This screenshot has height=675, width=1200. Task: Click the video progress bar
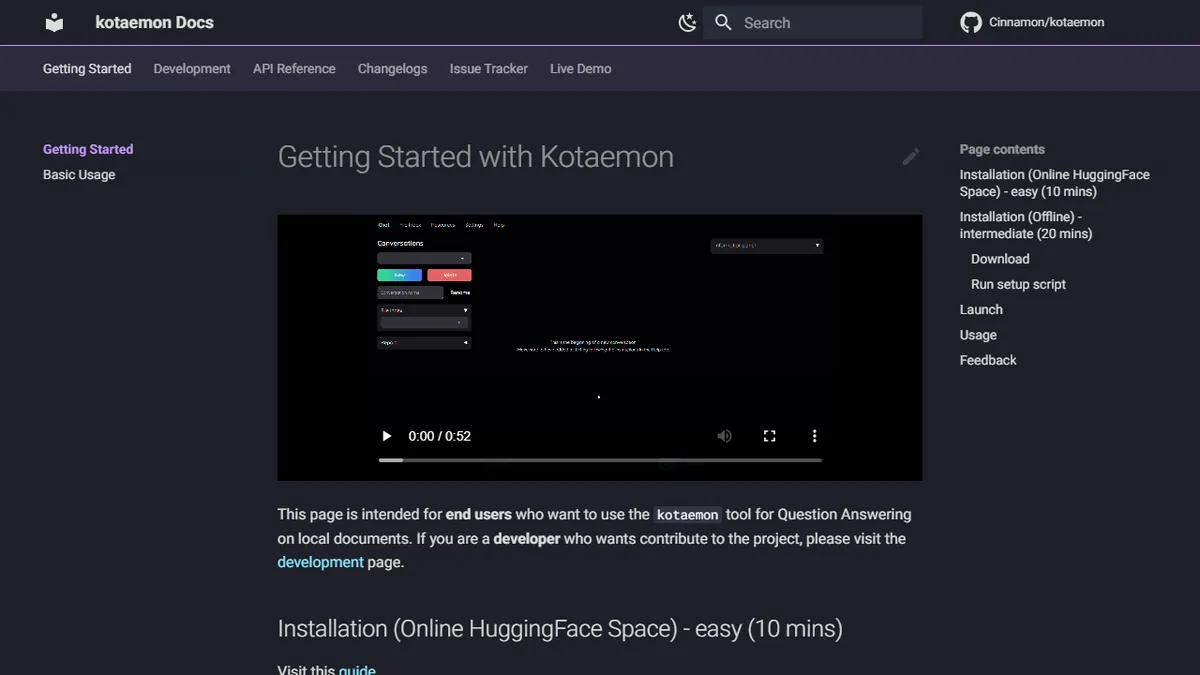tap(600, 460)
